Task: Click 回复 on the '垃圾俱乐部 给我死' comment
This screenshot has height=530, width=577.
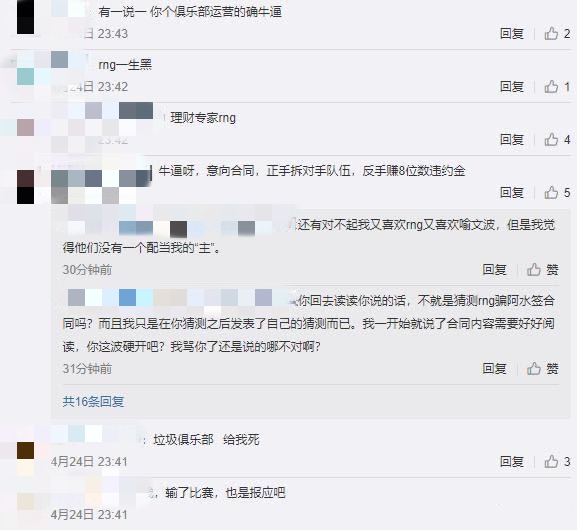Action: tap(511, 461)
